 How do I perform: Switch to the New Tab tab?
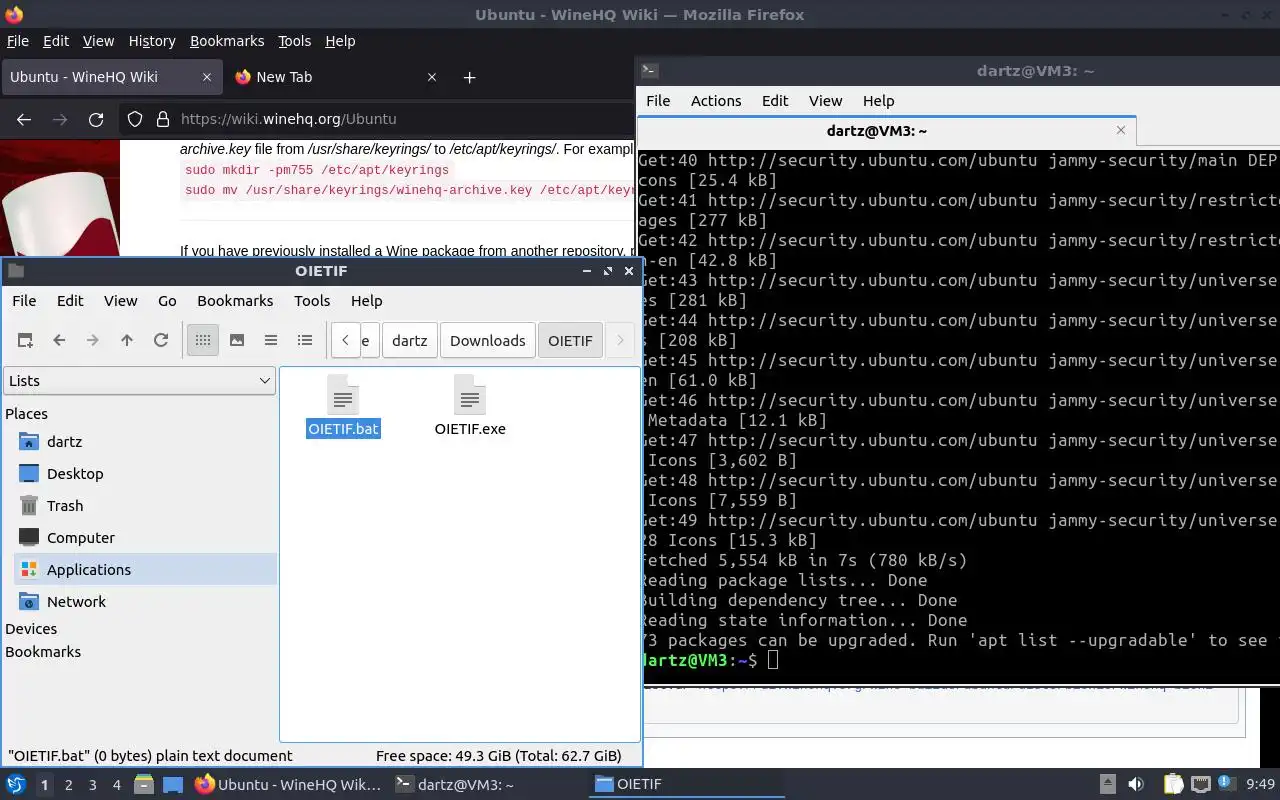click(x=335, y=77)
